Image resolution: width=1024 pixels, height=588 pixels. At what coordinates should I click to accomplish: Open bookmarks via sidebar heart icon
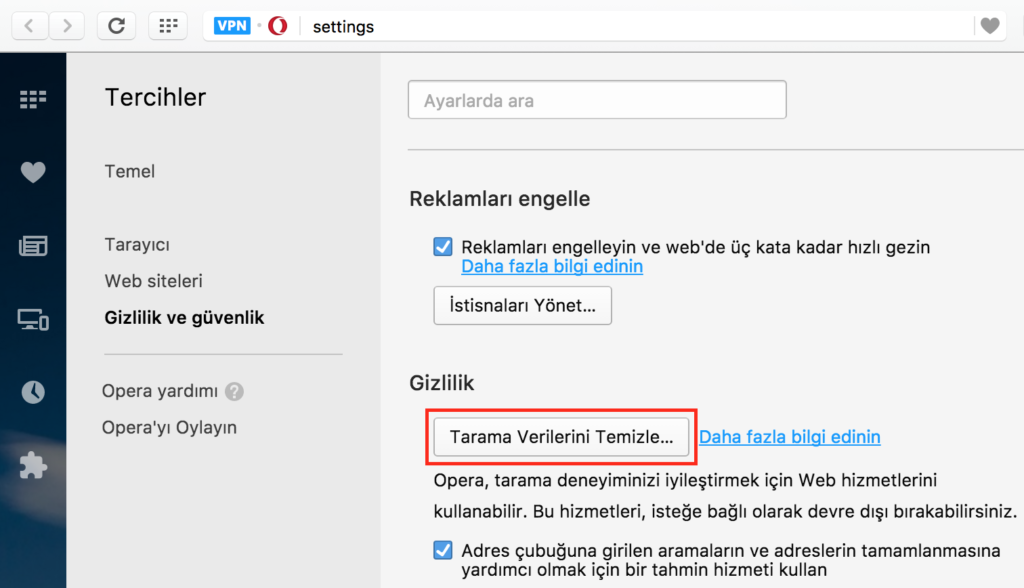click(33, 172)
